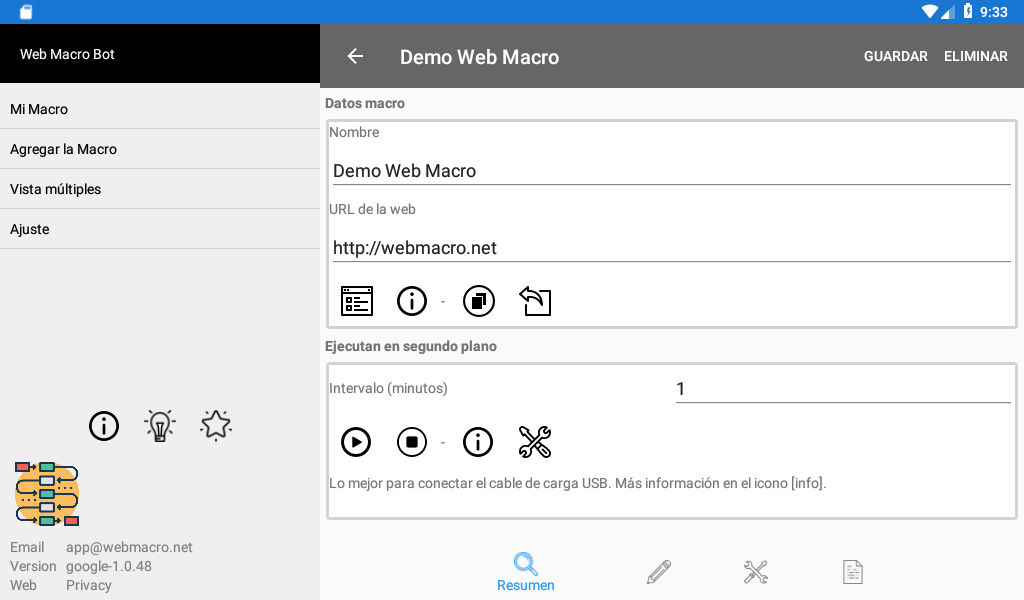
Task: Click the version text google-1.0.48
Action: pos(109,566)
